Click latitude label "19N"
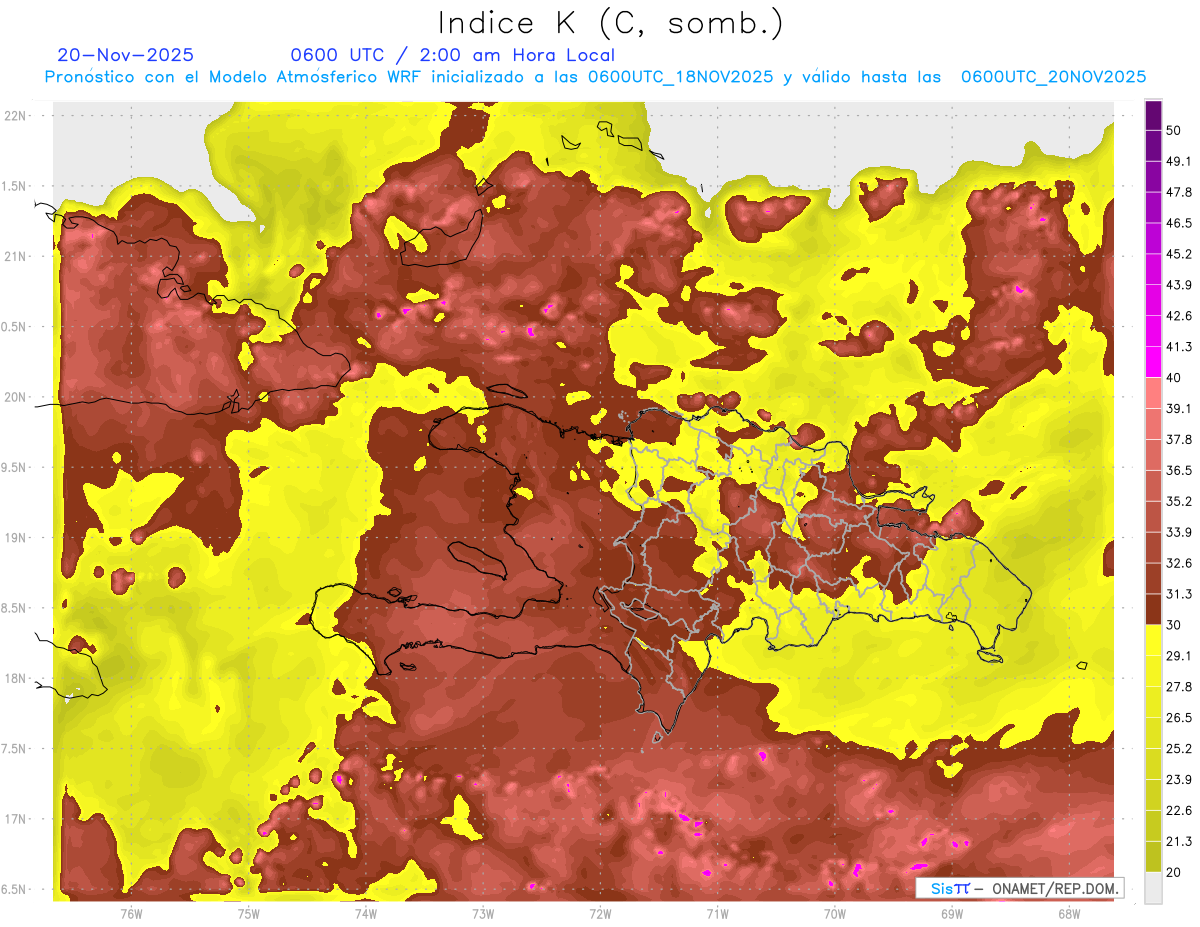 (16, 537)
